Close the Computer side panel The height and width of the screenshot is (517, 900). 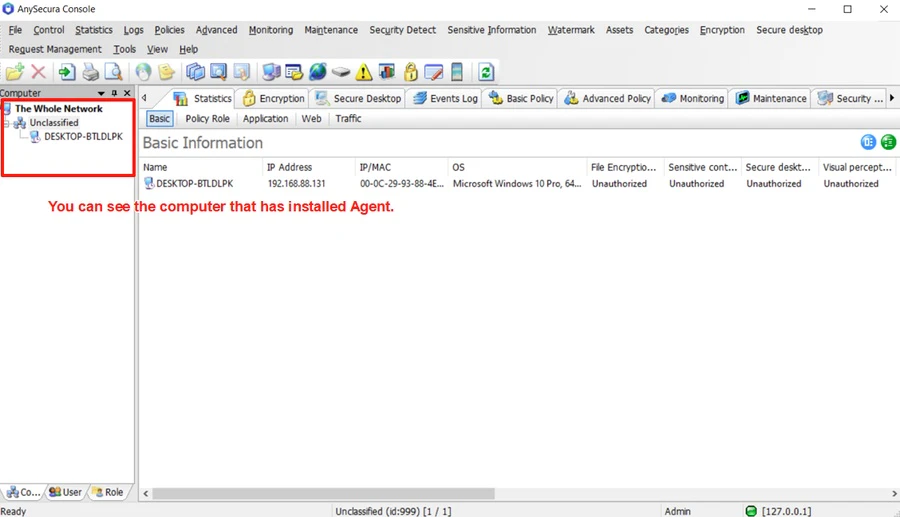127,93
